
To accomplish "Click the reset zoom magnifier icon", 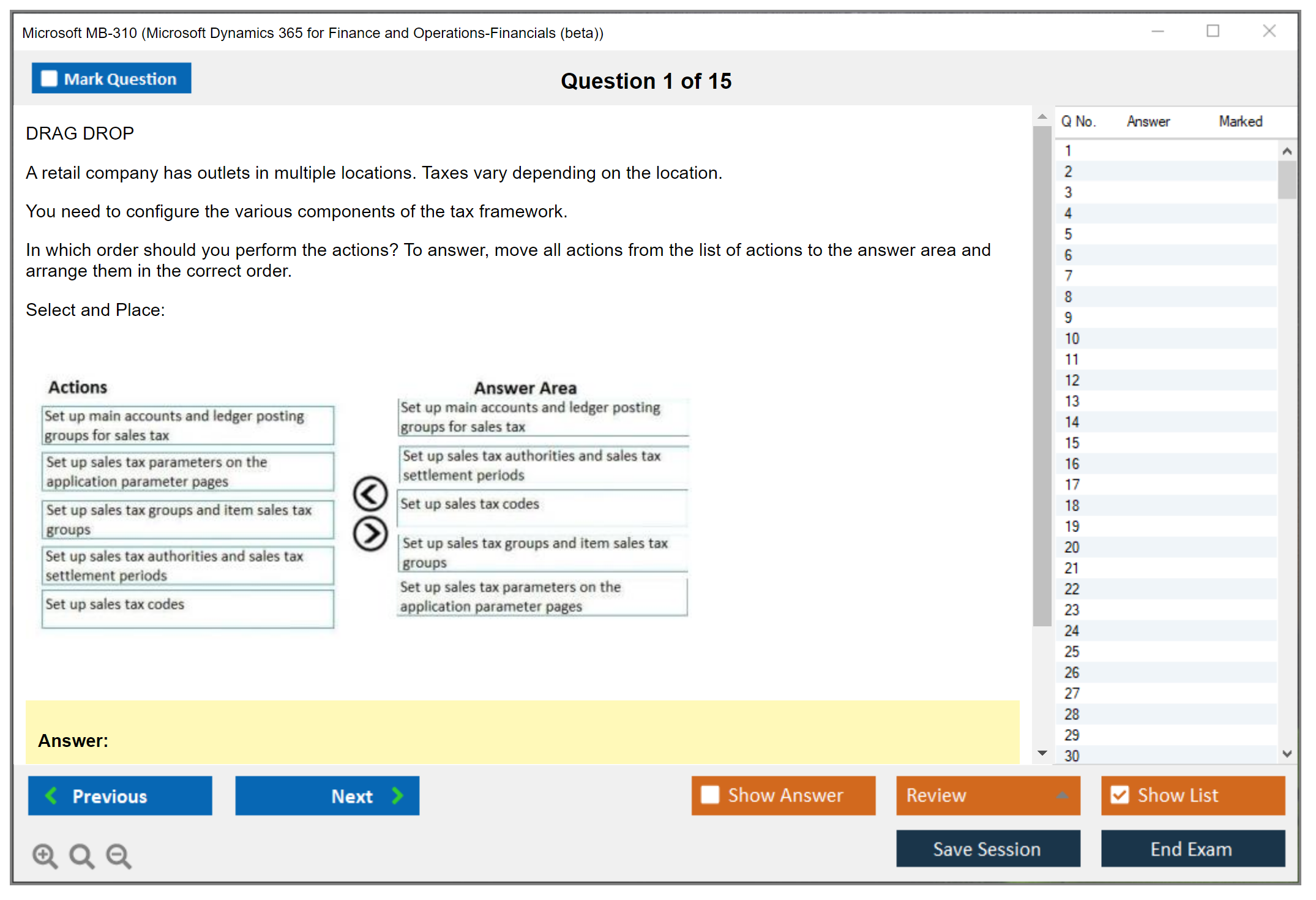I will [x=81, y=855].
